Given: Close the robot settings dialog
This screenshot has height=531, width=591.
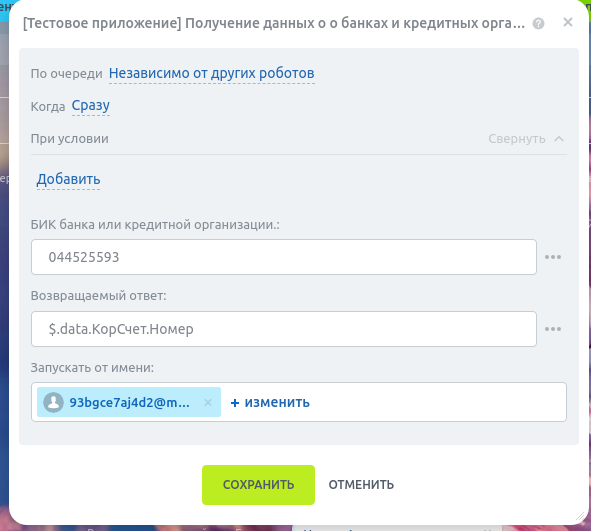Looking at the screenshot, I should 568,23.
